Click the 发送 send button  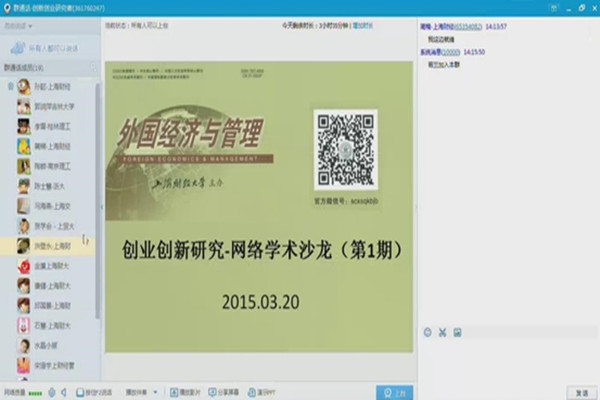click(x=582, y=393)
